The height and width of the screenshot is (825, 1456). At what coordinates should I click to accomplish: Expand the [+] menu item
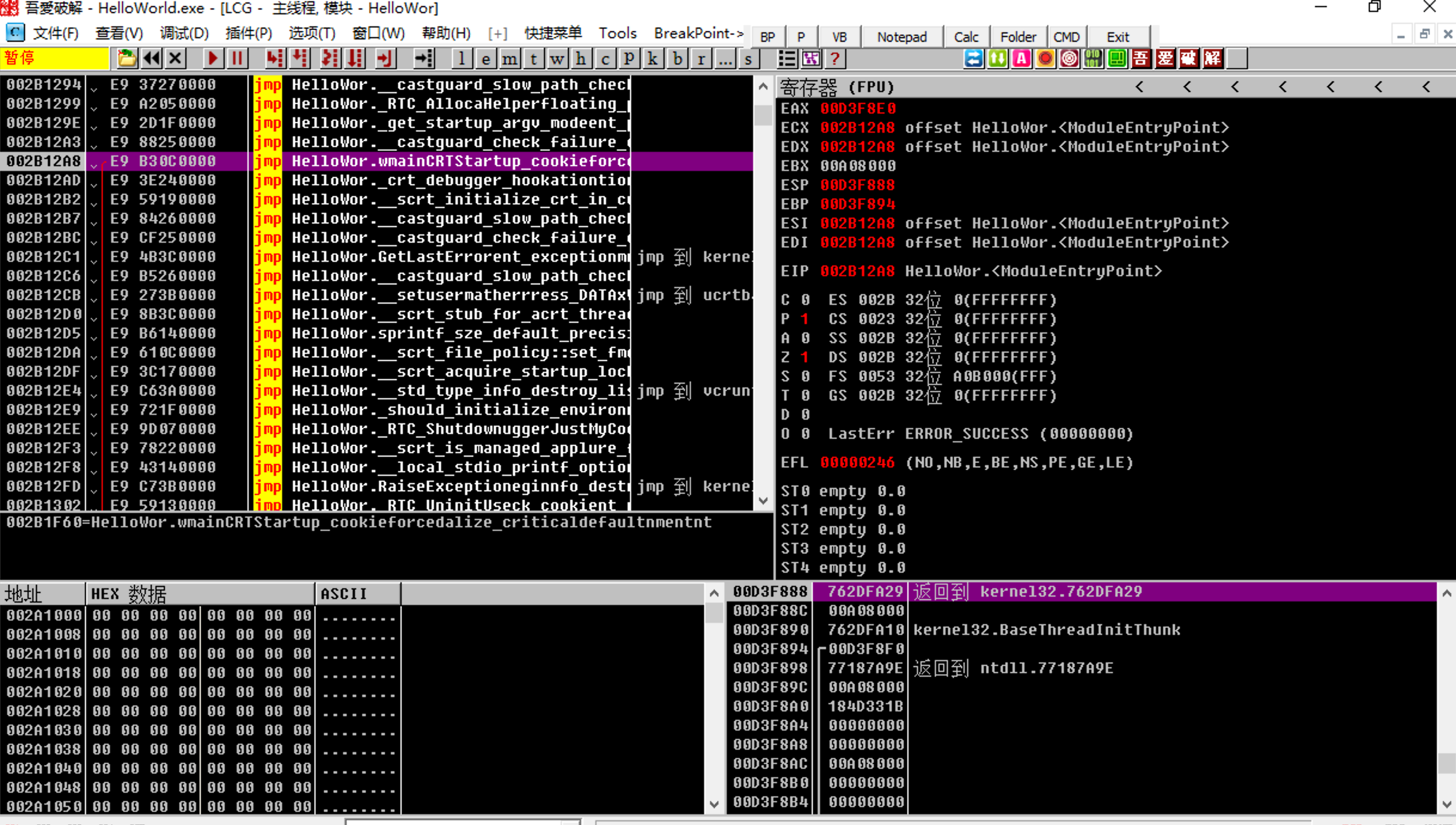click(497, 33)
